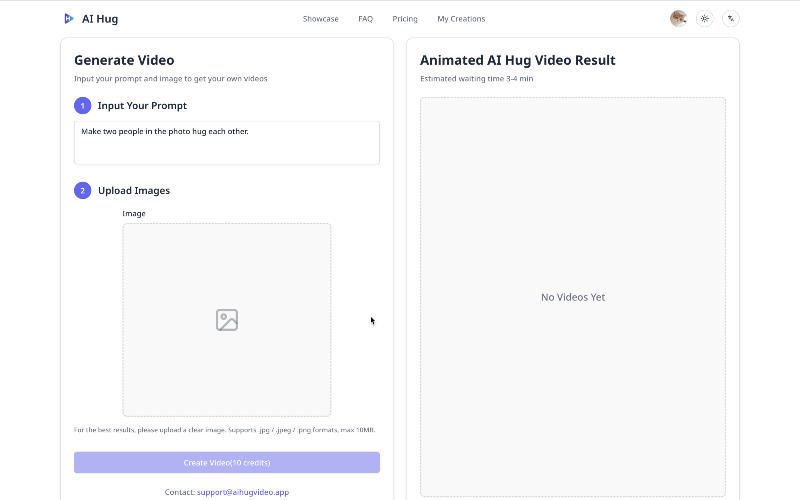Click the AI Hug brand name text

point(102,19)
